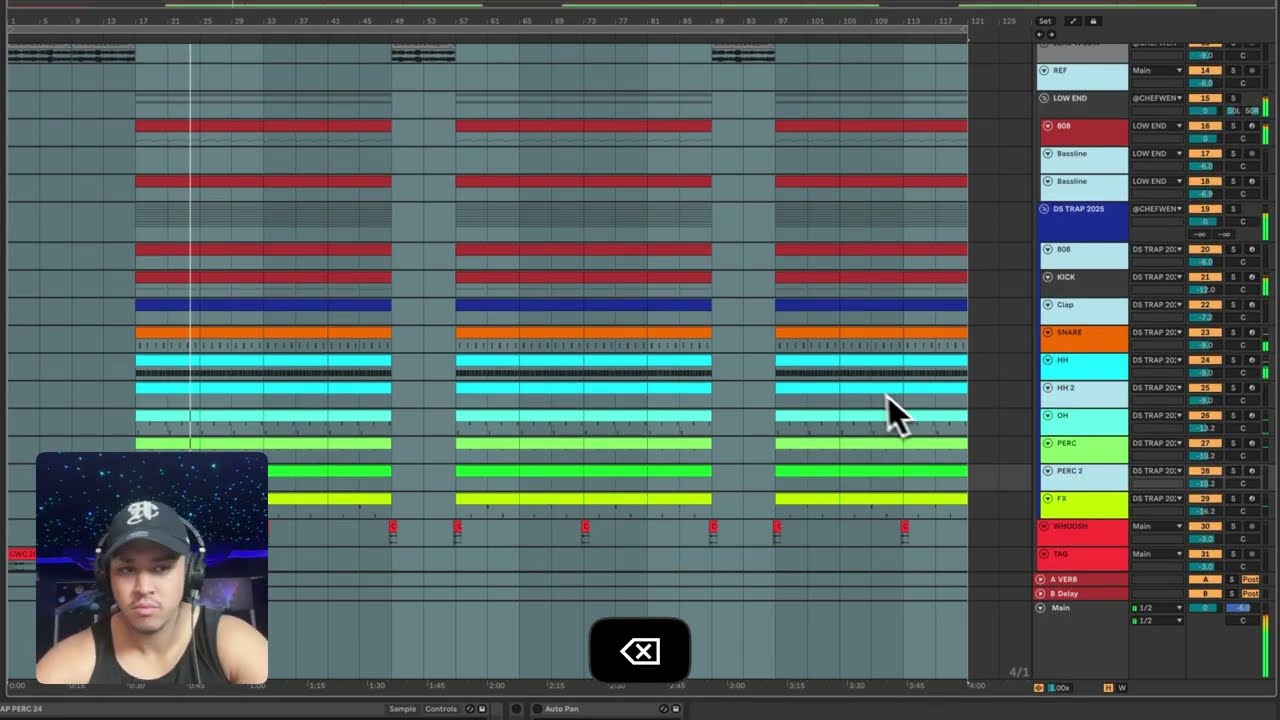Unfold the HH 2 track
This screenshot has width=1280, height=720.
pos(1048,388)
